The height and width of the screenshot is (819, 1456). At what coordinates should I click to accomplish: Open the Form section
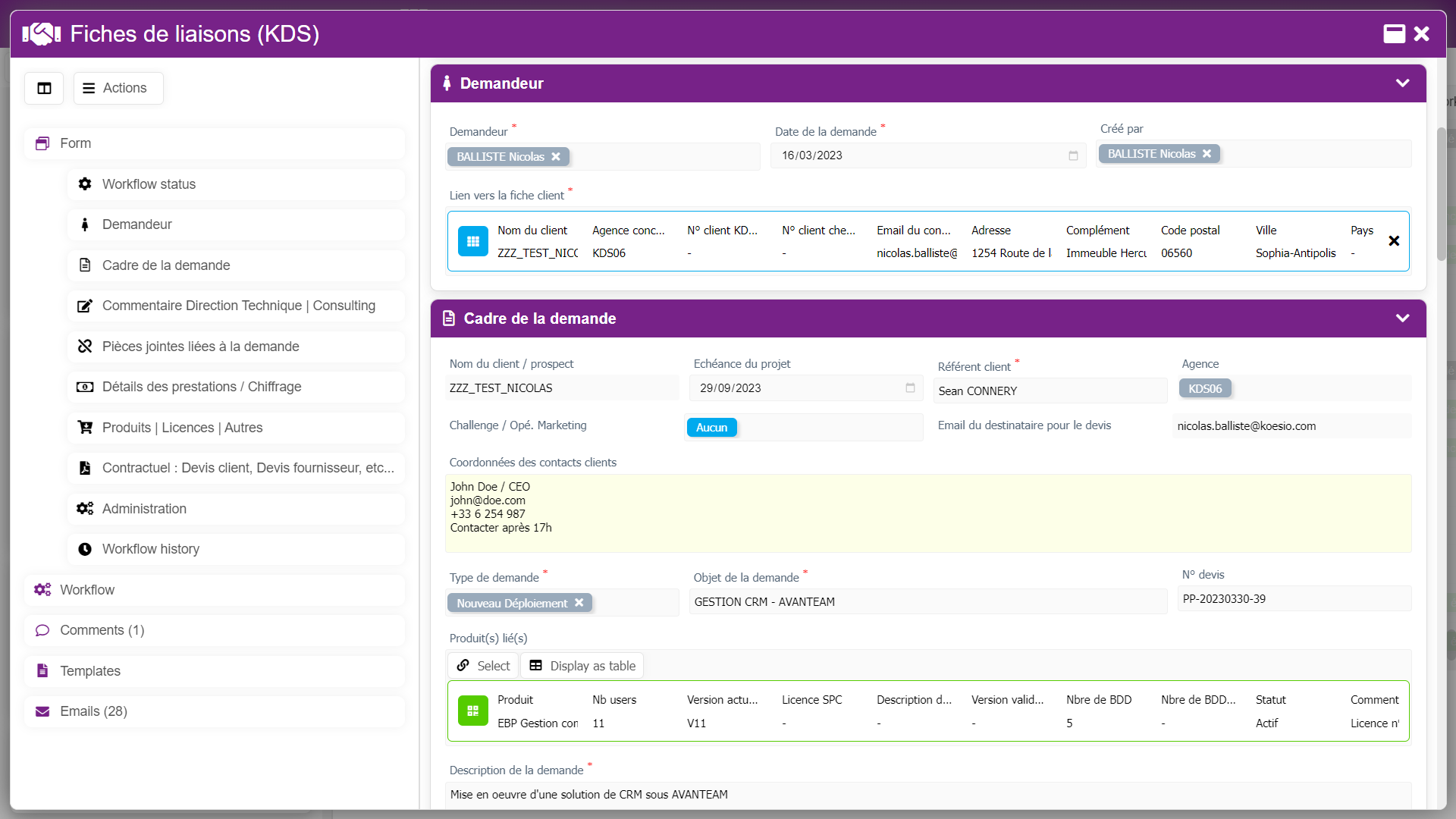coord(215,143)
